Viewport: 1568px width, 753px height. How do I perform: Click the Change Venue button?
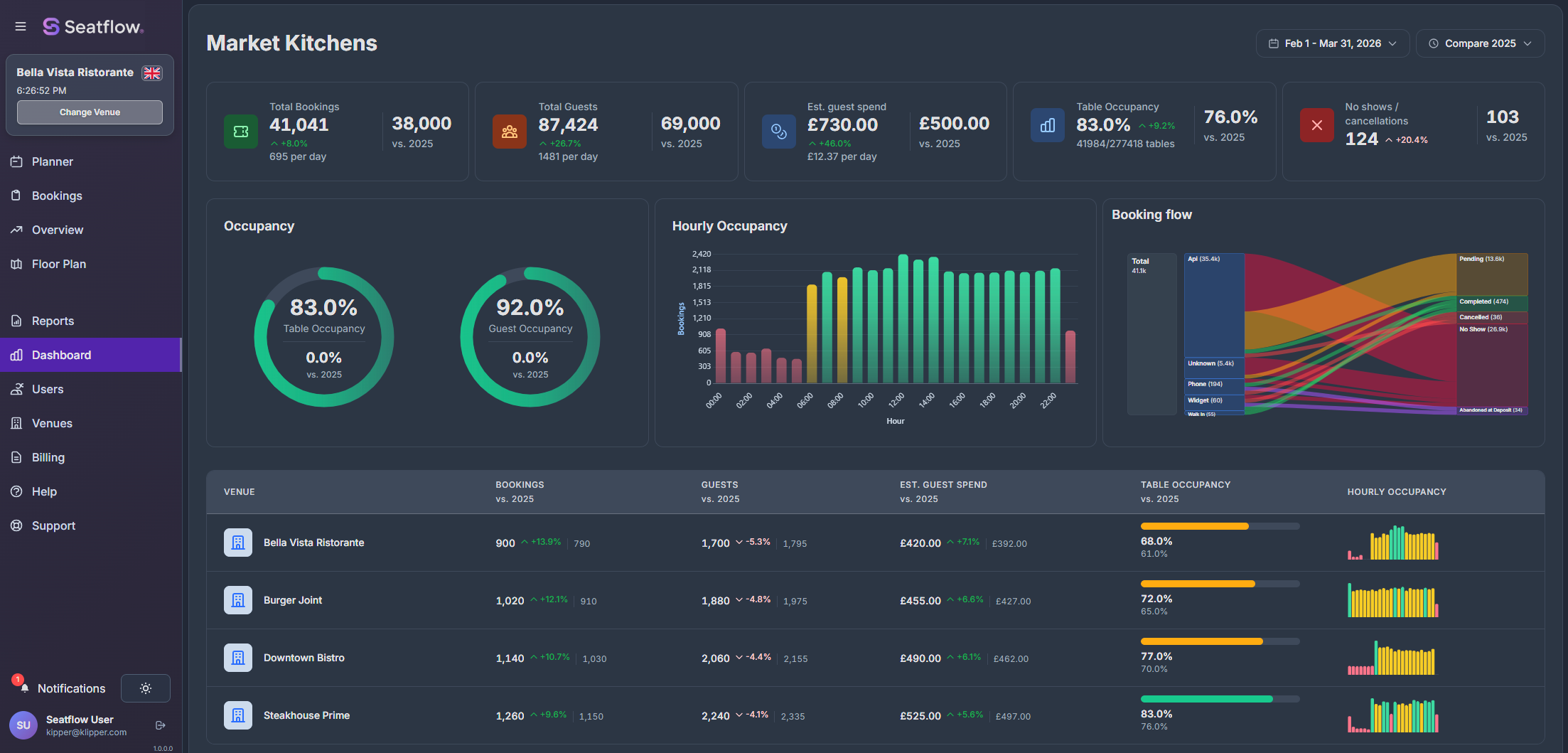point(90,112)
